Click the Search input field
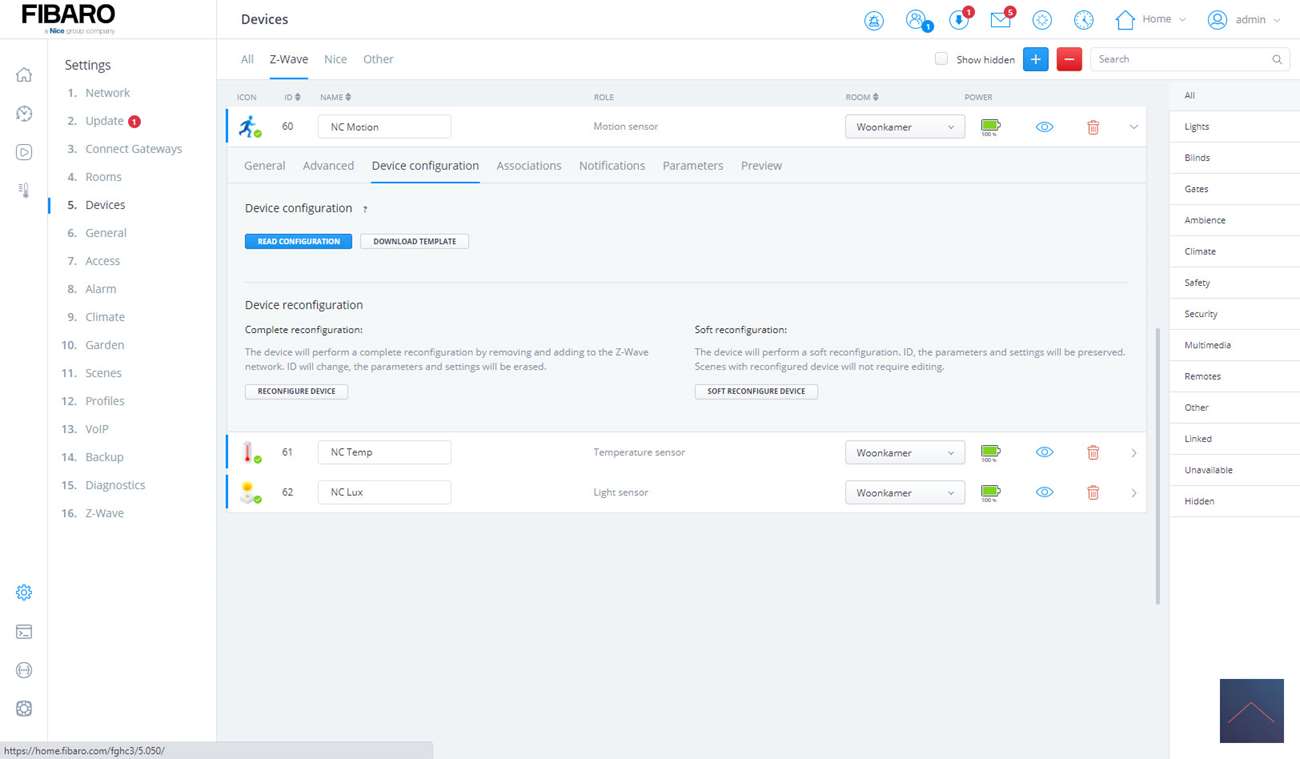Screen dimensions: 1300x759 1180,60
